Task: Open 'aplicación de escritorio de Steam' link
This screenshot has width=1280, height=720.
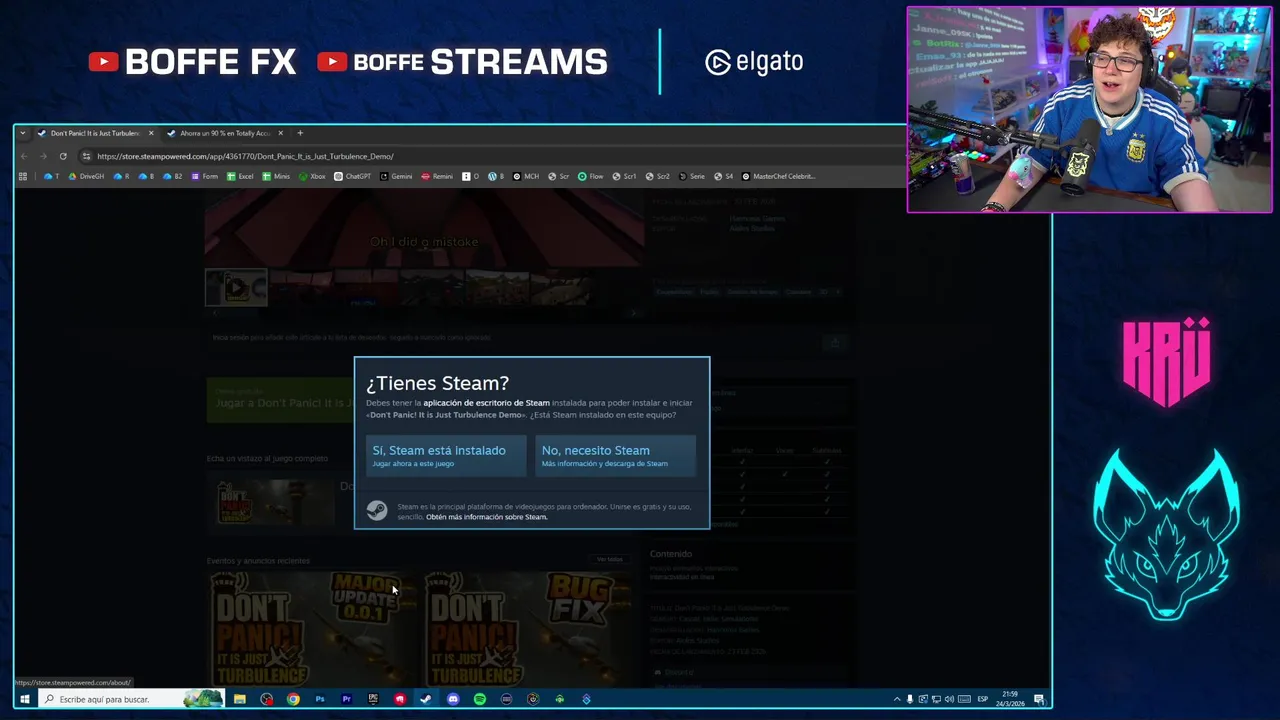Action: [486, 403]
